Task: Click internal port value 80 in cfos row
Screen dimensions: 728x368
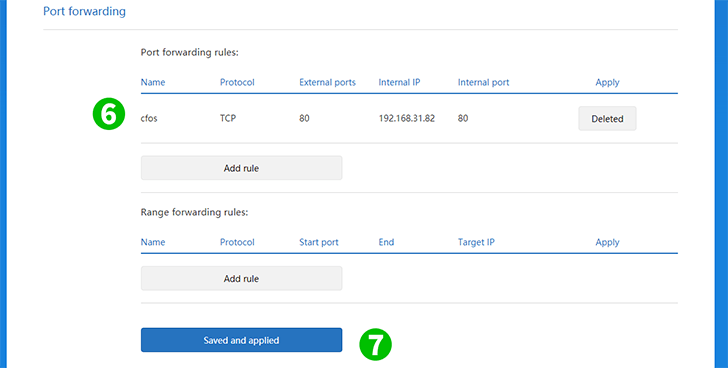Action: 463,118
